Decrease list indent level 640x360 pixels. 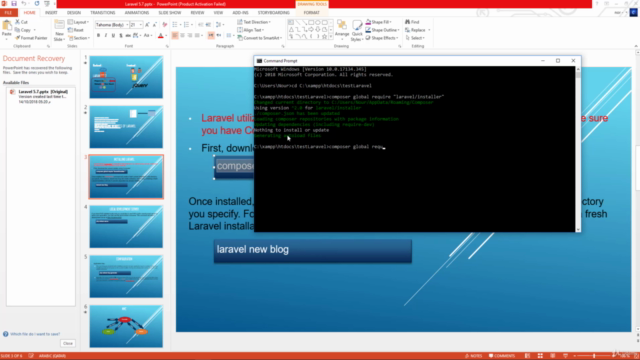[x=200, y=25]
